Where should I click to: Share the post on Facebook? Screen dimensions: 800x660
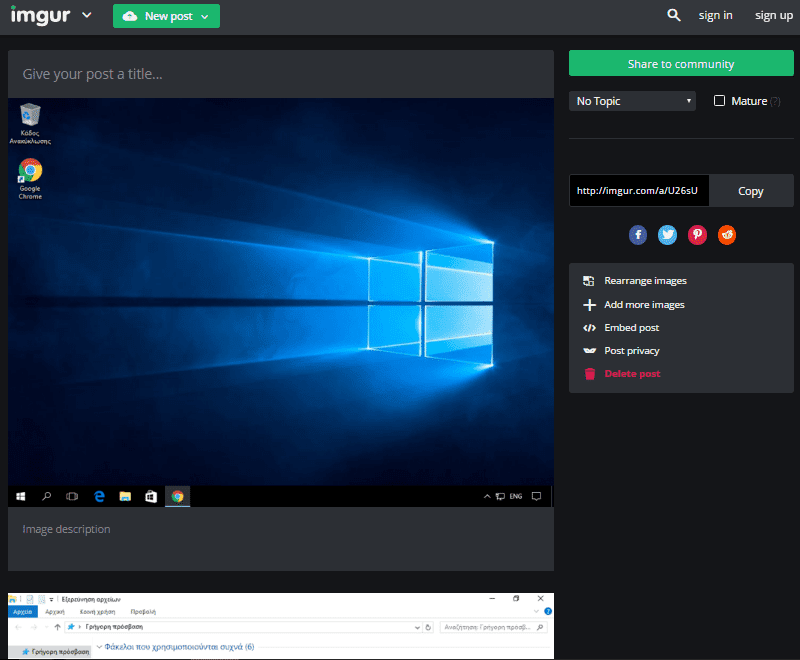[x=638, y=235]
